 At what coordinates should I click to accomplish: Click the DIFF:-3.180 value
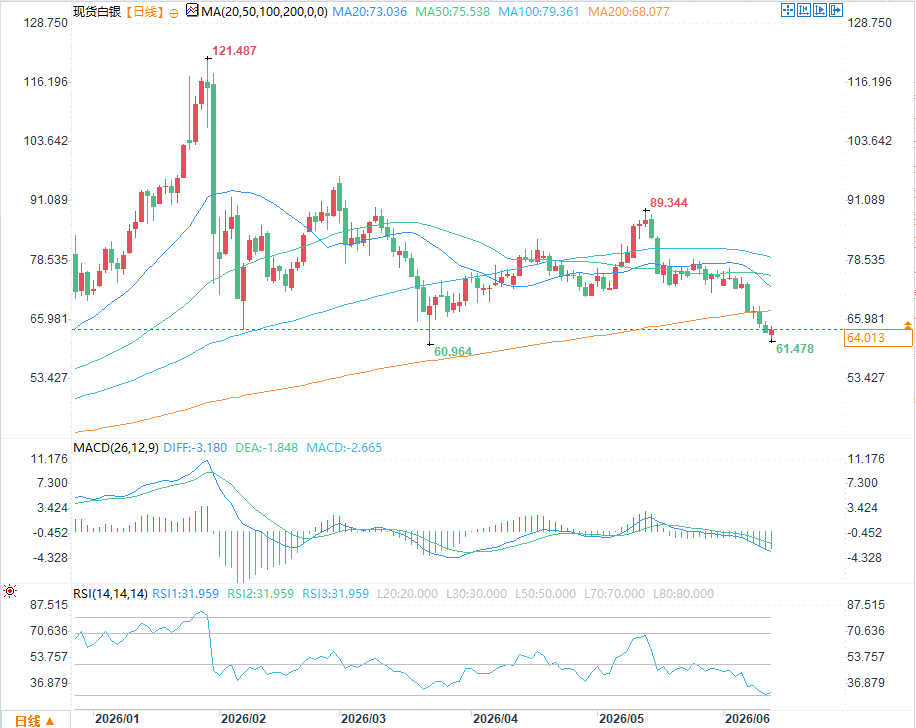pos(195,448)
